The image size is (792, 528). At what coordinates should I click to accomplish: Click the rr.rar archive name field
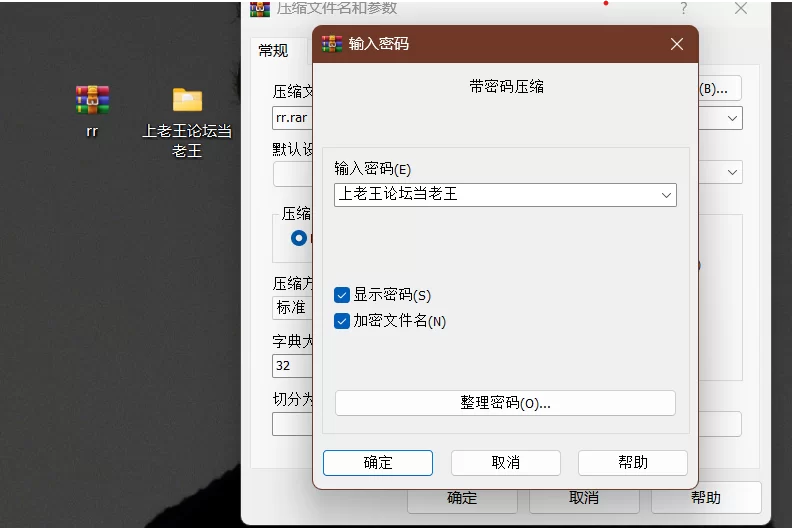tap(292, 118)
